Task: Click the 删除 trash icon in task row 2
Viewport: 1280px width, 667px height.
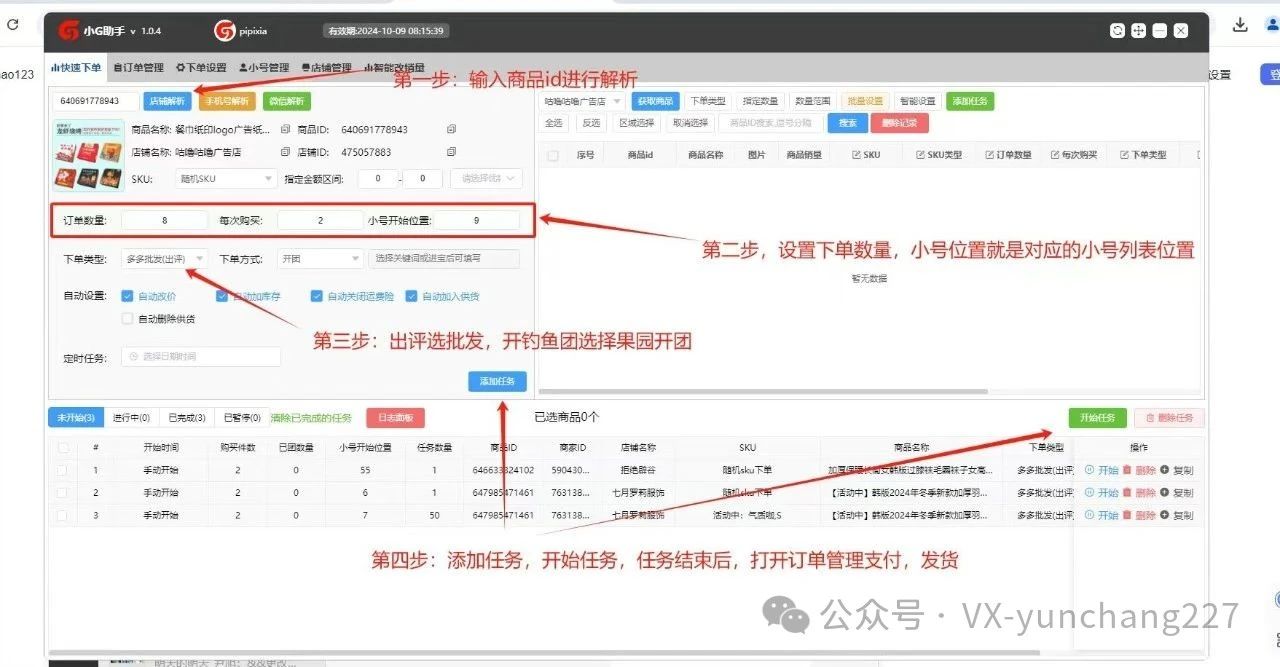Action: 1127,493
